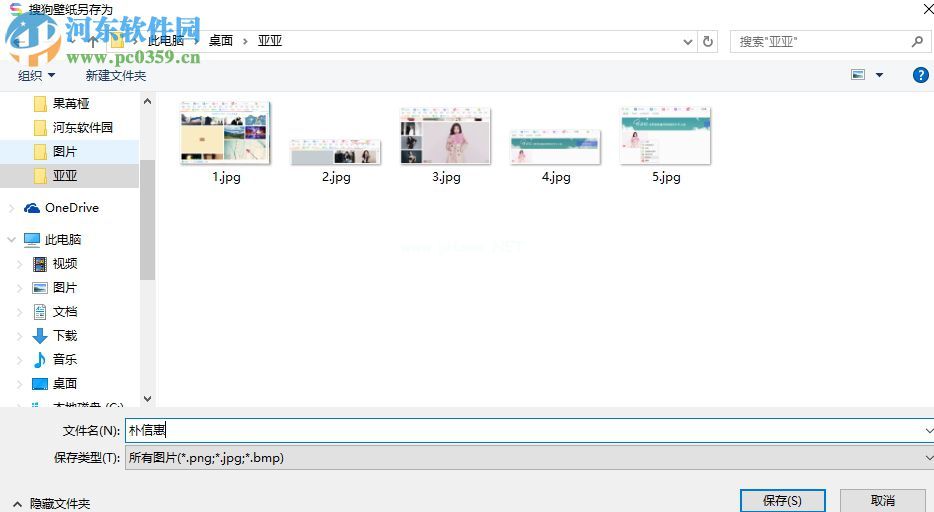Open the address bar history dropdown

tap(687, 42)
